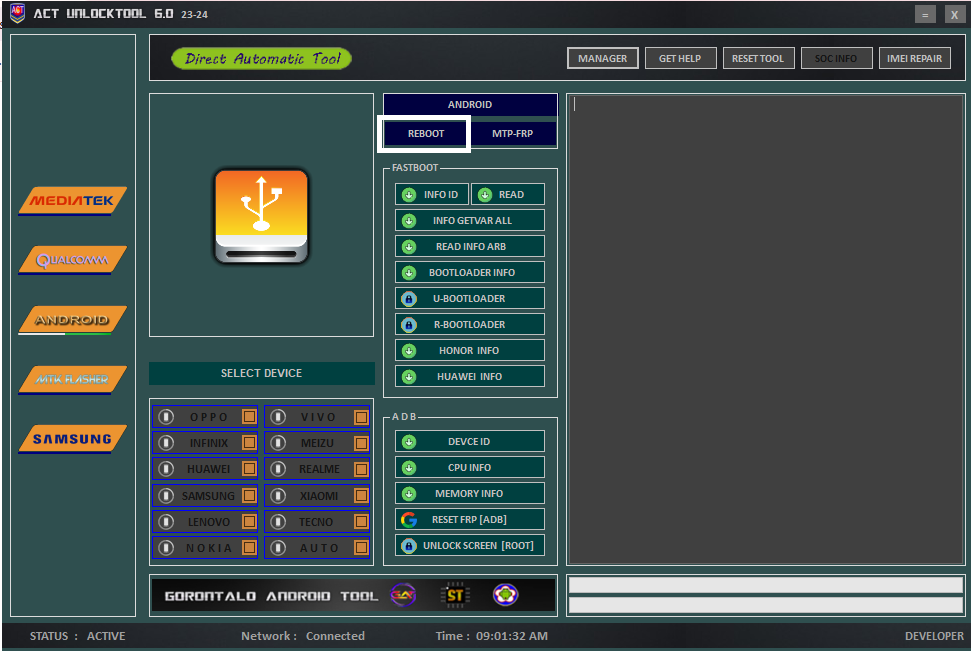Click the ACT app logo in title bar
Viewport: 971px width, 651px height.
(17, 13)
